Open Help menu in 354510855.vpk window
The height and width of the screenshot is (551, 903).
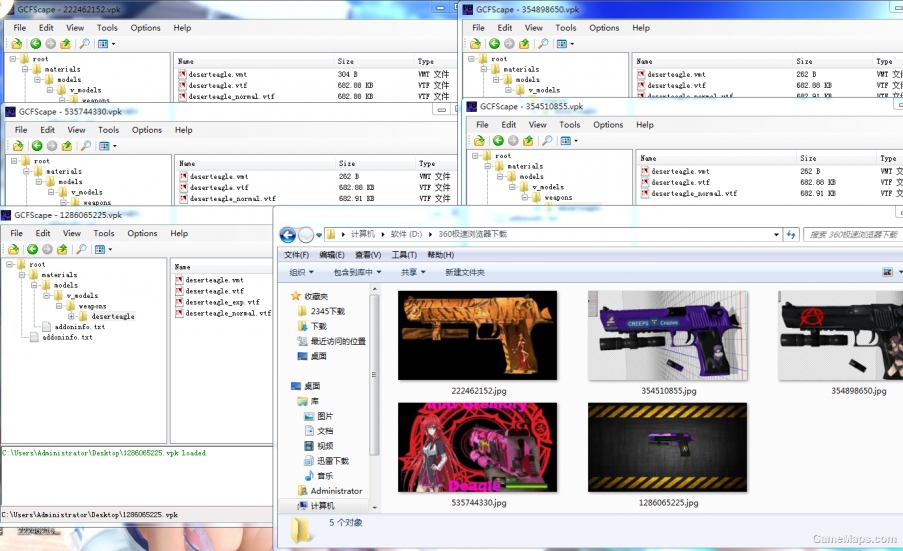pos(644,125)
